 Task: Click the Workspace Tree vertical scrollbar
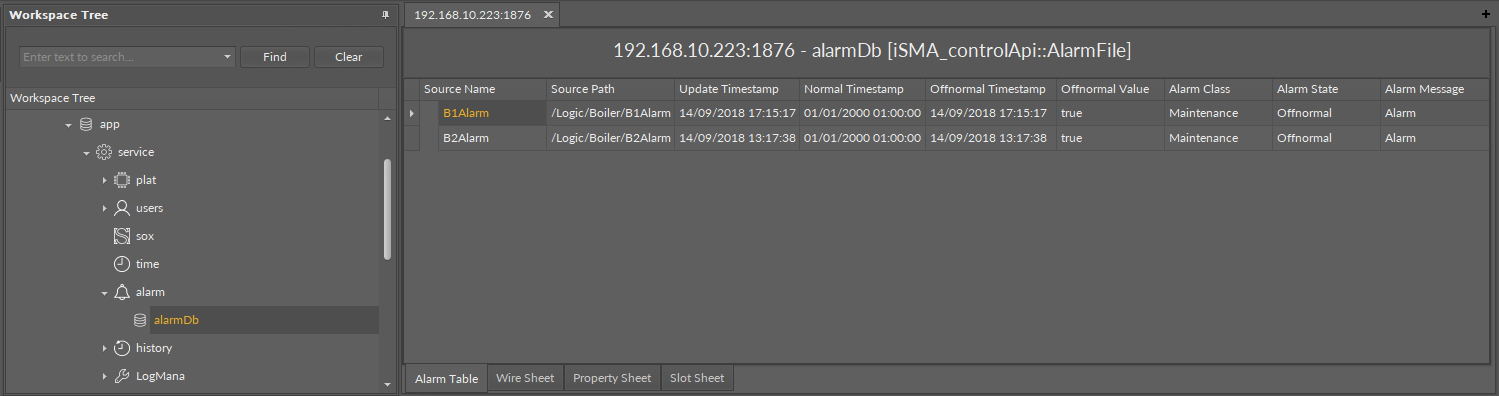point(388,209)
